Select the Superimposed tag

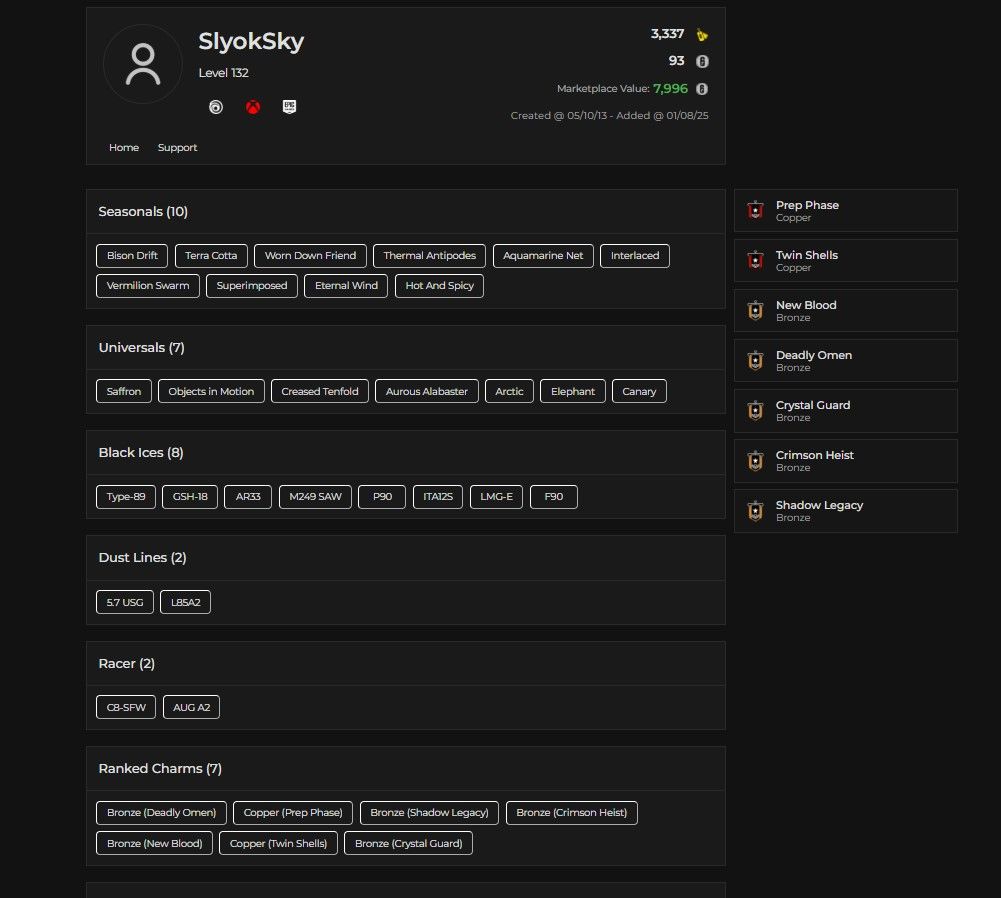(252, 286)
